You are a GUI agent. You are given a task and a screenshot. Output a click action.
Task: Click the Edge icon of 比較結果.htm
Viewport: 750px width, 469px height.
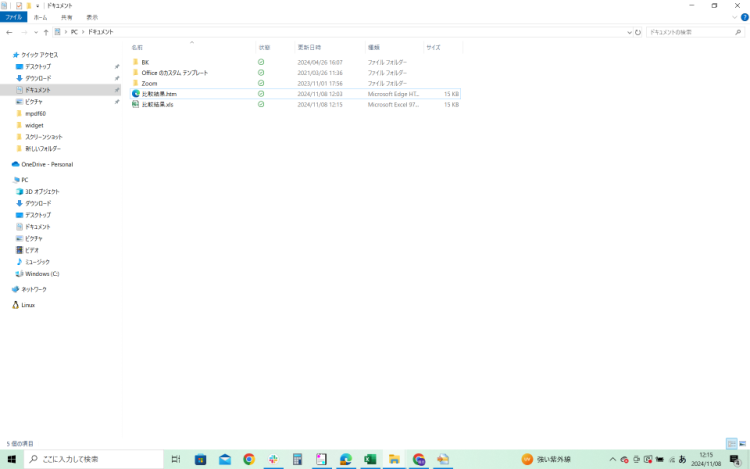[135, 93]
